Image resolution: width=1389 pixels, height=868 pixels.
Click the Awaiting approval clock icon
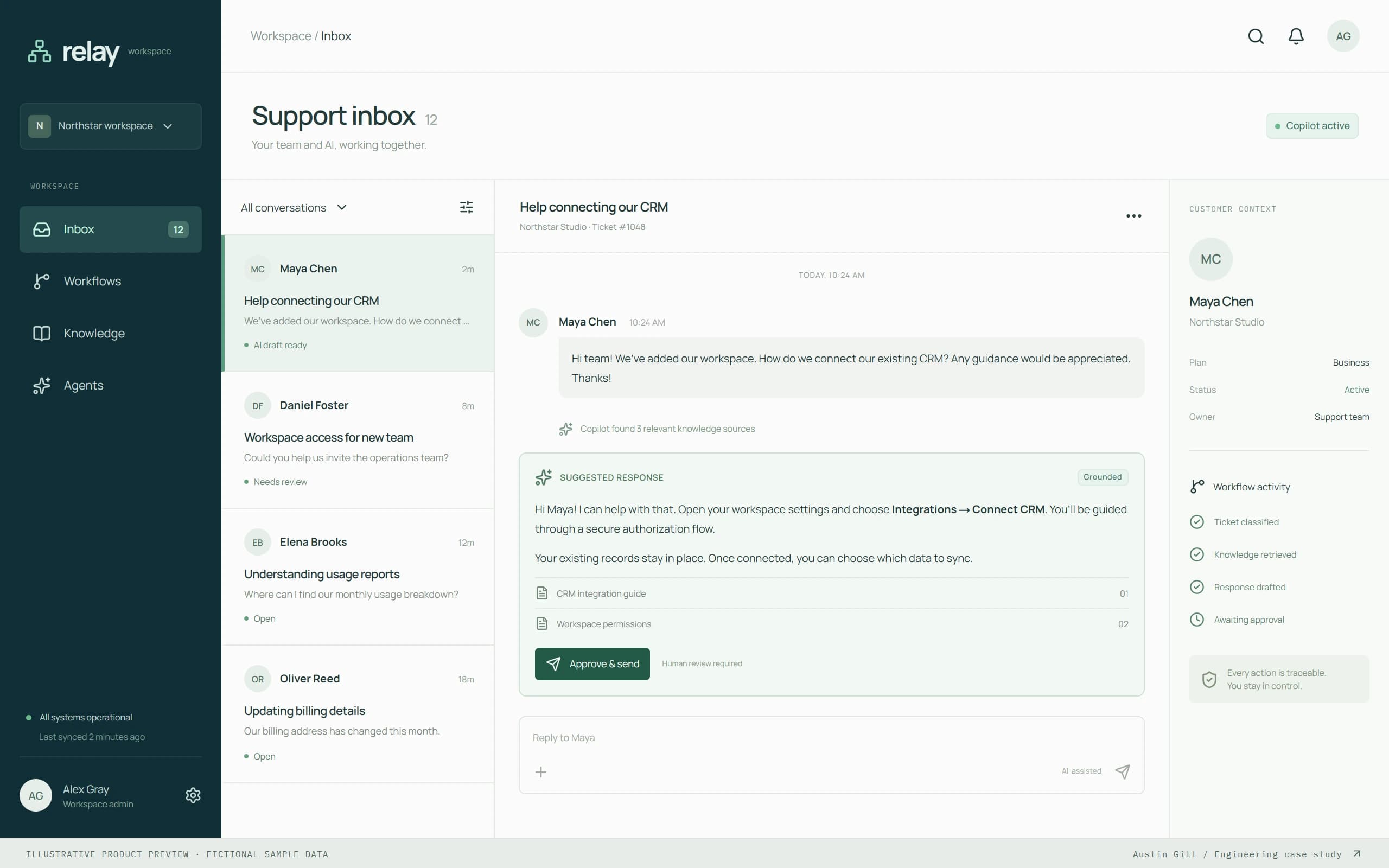[x=1197, y=620]
